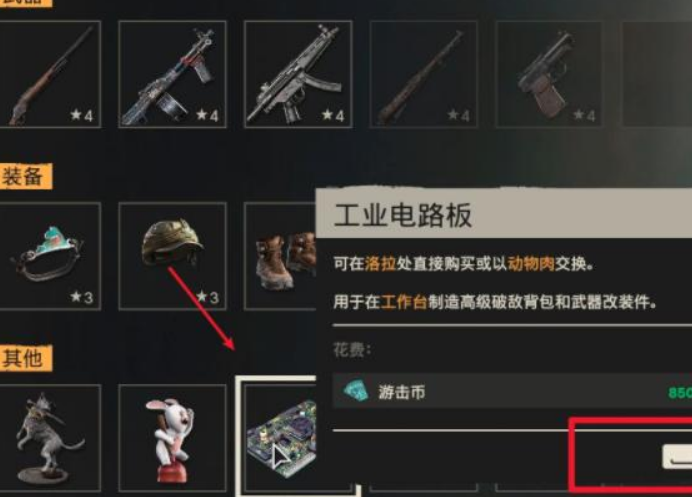Select the camouflage helmet equipment item
692x497 pixels.
[x=173, y=256]
